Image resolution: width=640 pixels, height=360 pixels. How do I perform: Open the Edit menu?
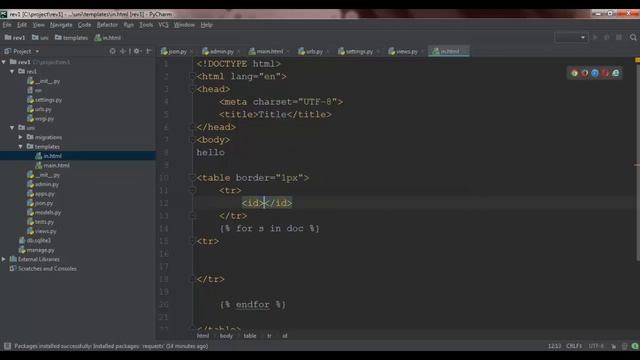[22, 25]
